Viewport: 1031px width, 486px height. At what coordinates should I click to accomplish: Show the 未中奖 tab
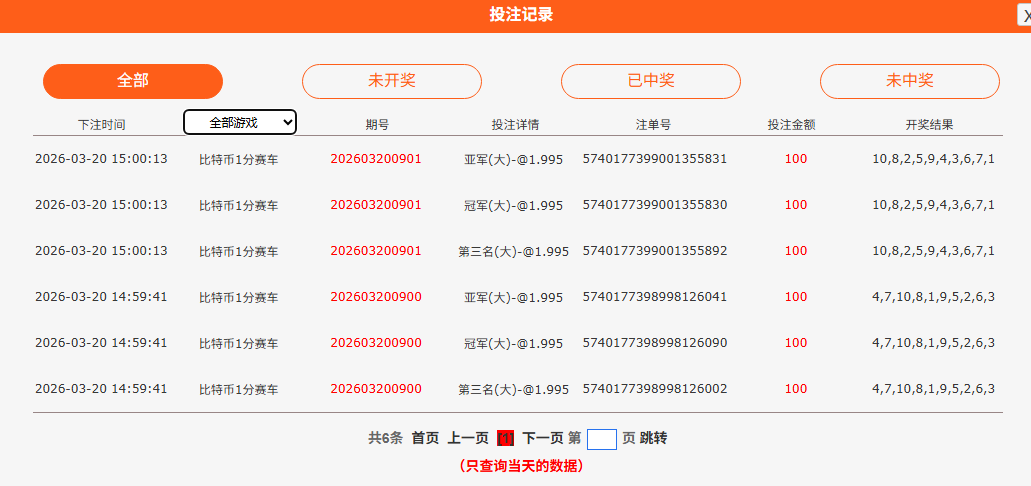coord(910,81)
